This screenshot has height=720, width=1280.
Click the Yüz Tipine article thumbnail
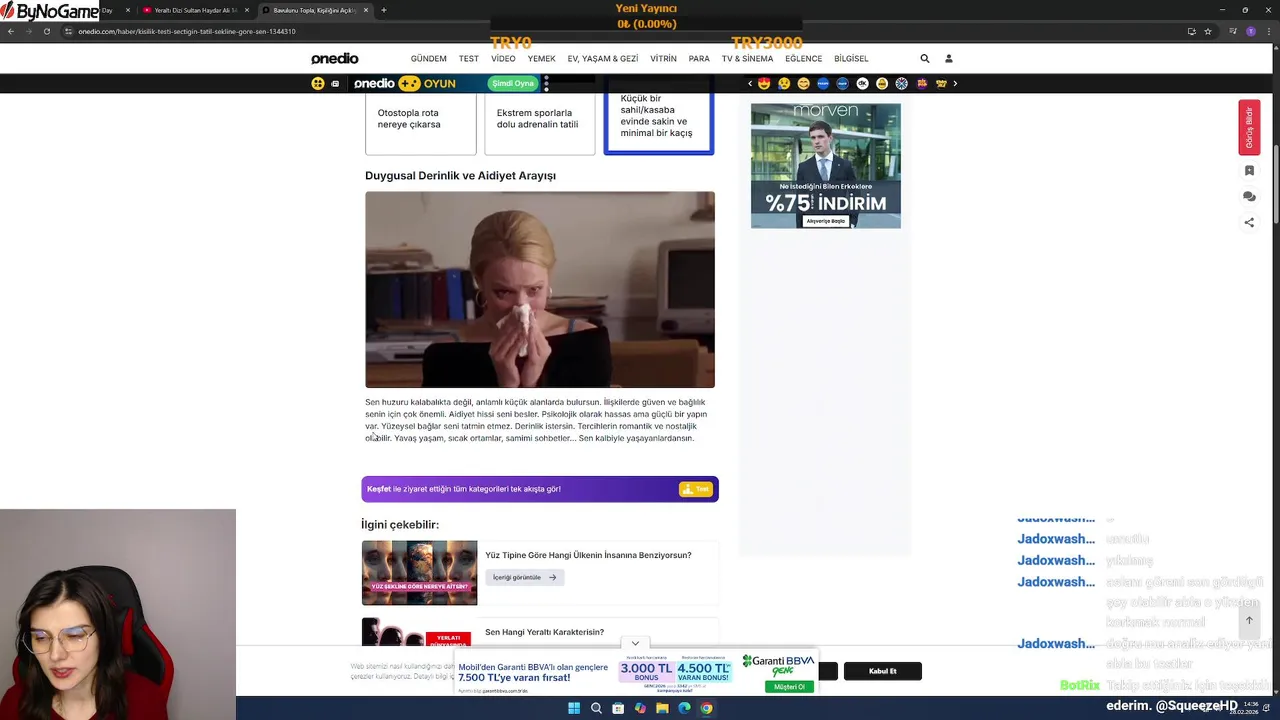(419, 573)
